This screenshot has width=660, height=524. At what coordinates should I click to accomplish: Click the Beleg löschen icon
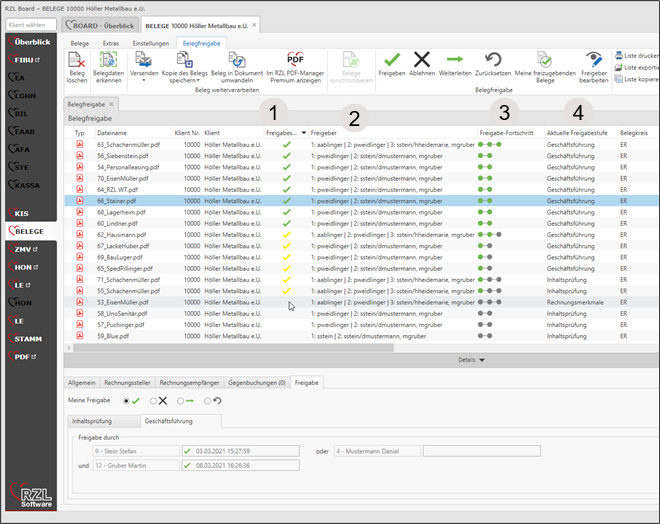(77, 61)
